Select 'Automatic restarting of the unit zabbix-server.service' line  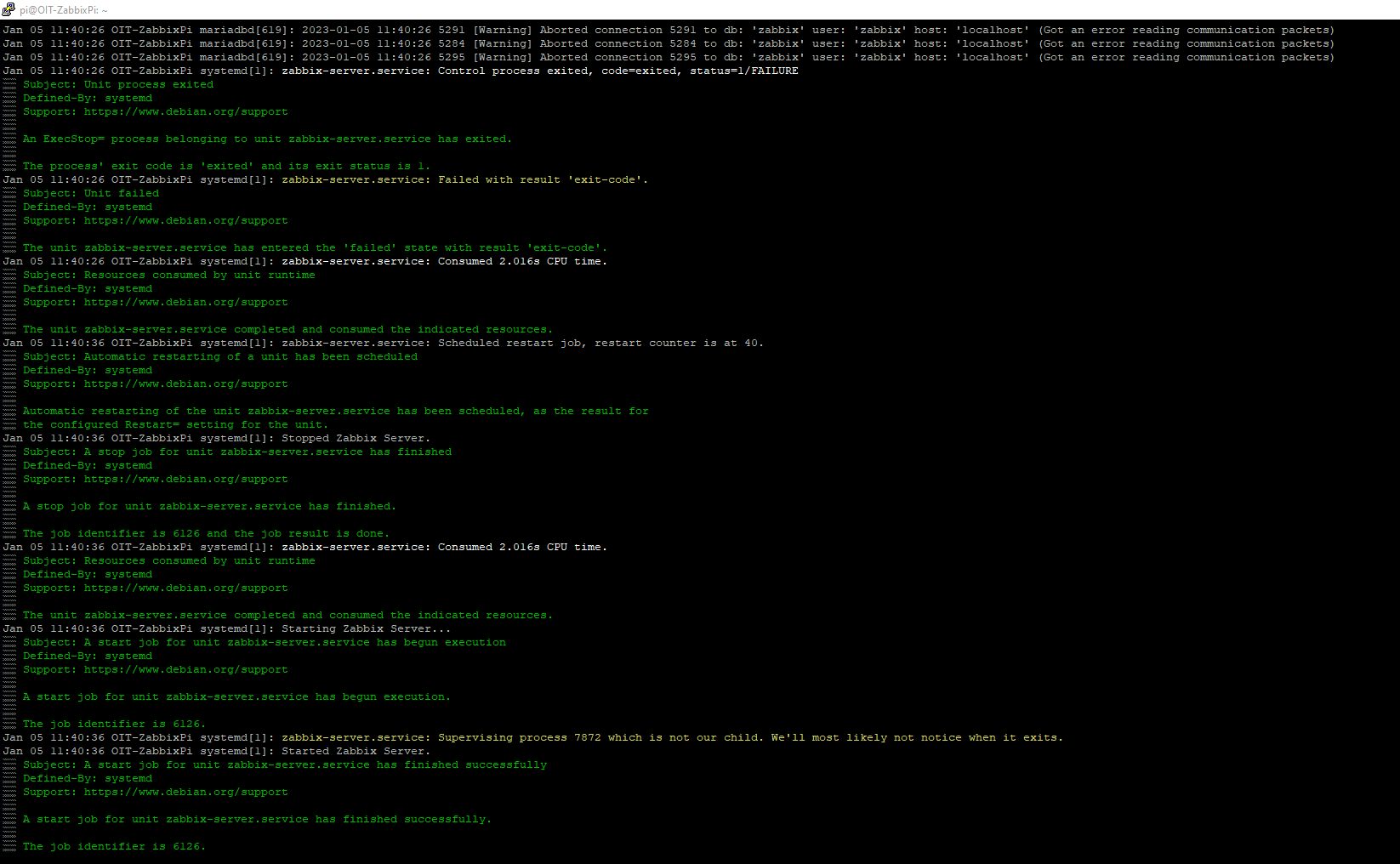pyautogui.click(x=336, y=411)
